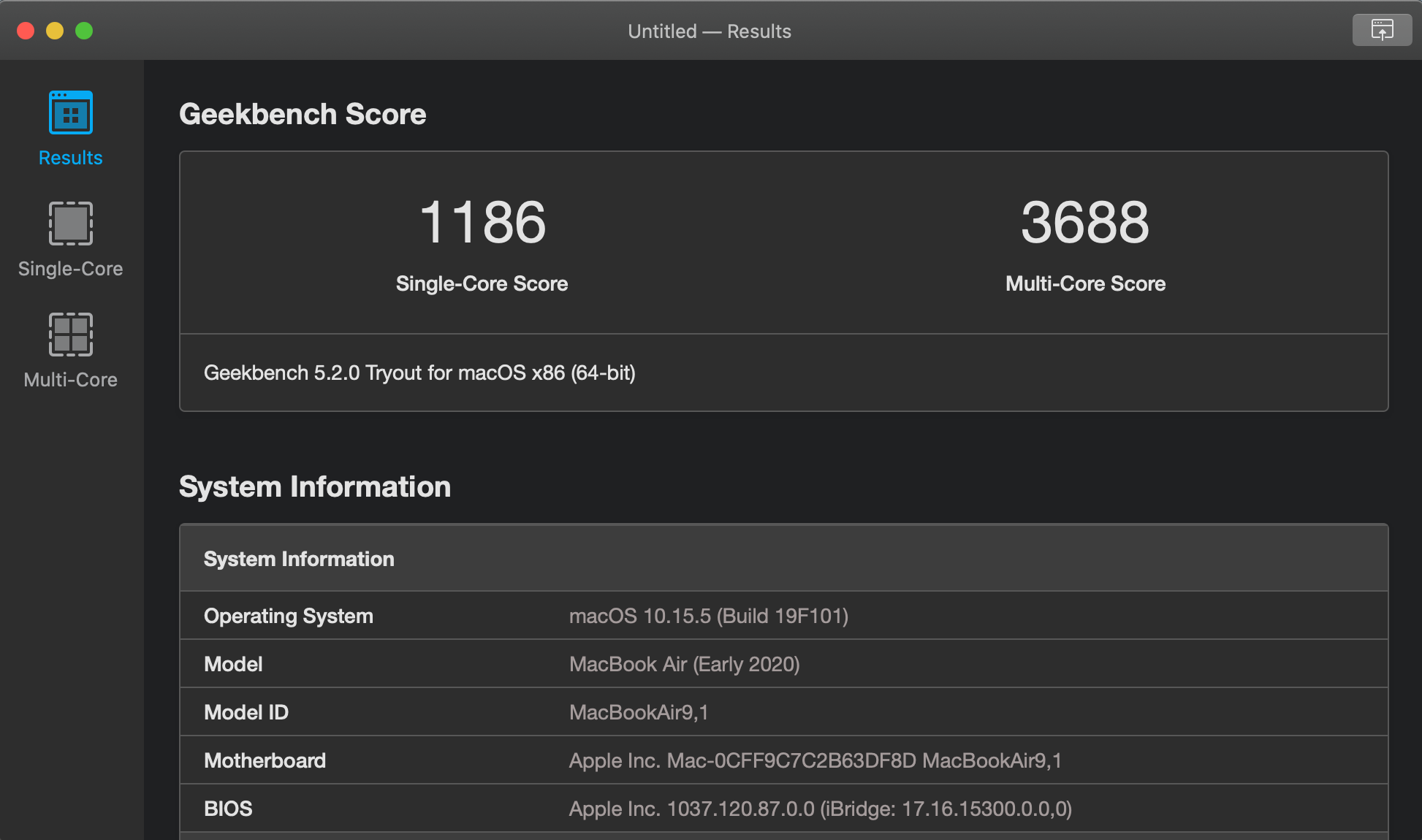Click the Single-Core tab label
Screen dimensions: 1422x840
(71, 269)
